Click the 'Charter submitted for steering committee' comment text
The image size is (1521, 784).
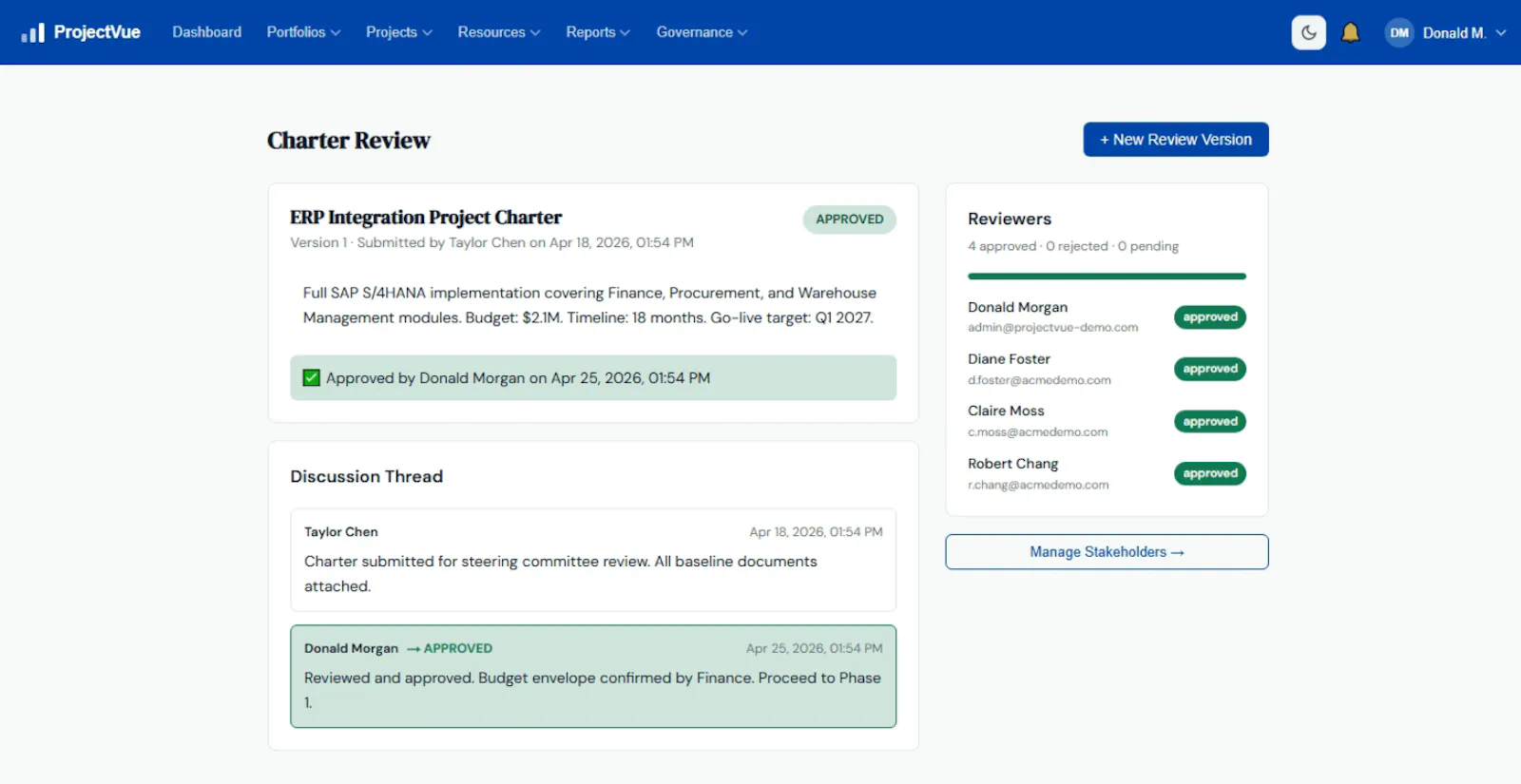tap(561, 574)
